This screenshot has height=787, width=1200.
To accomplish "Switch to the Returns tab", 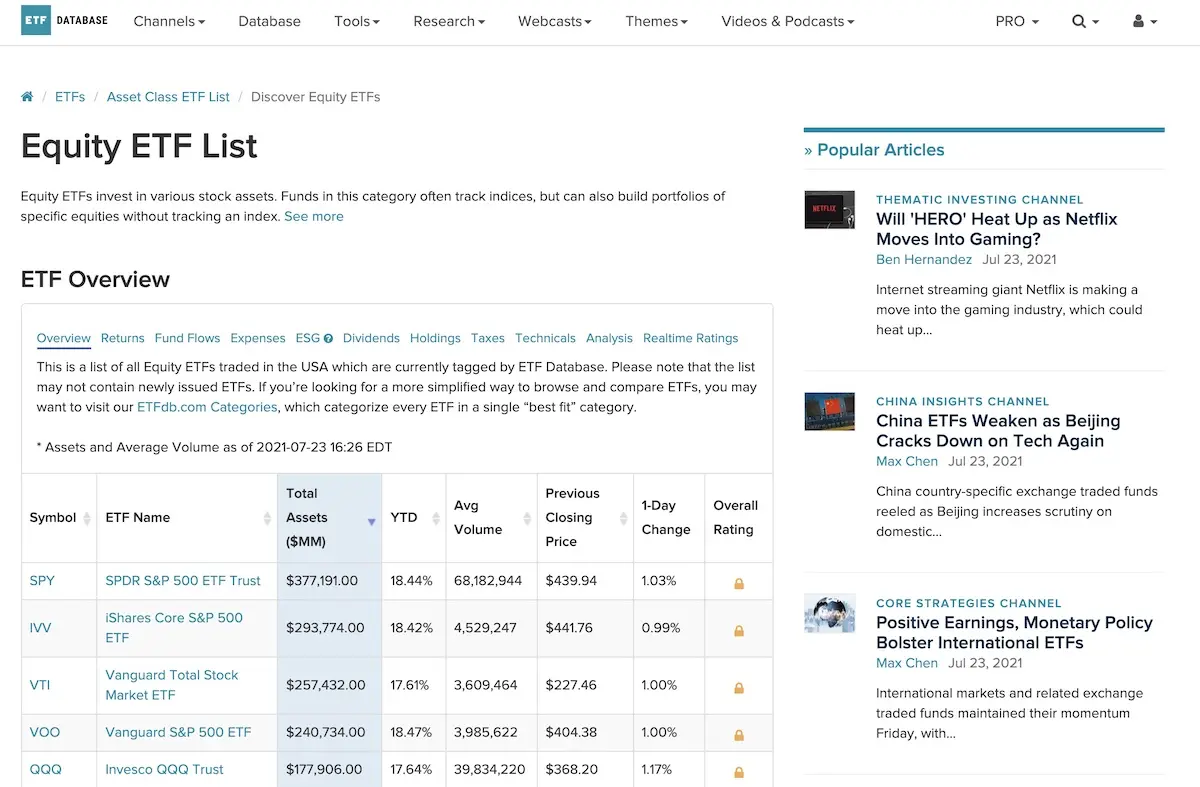I will pos(123,338).
